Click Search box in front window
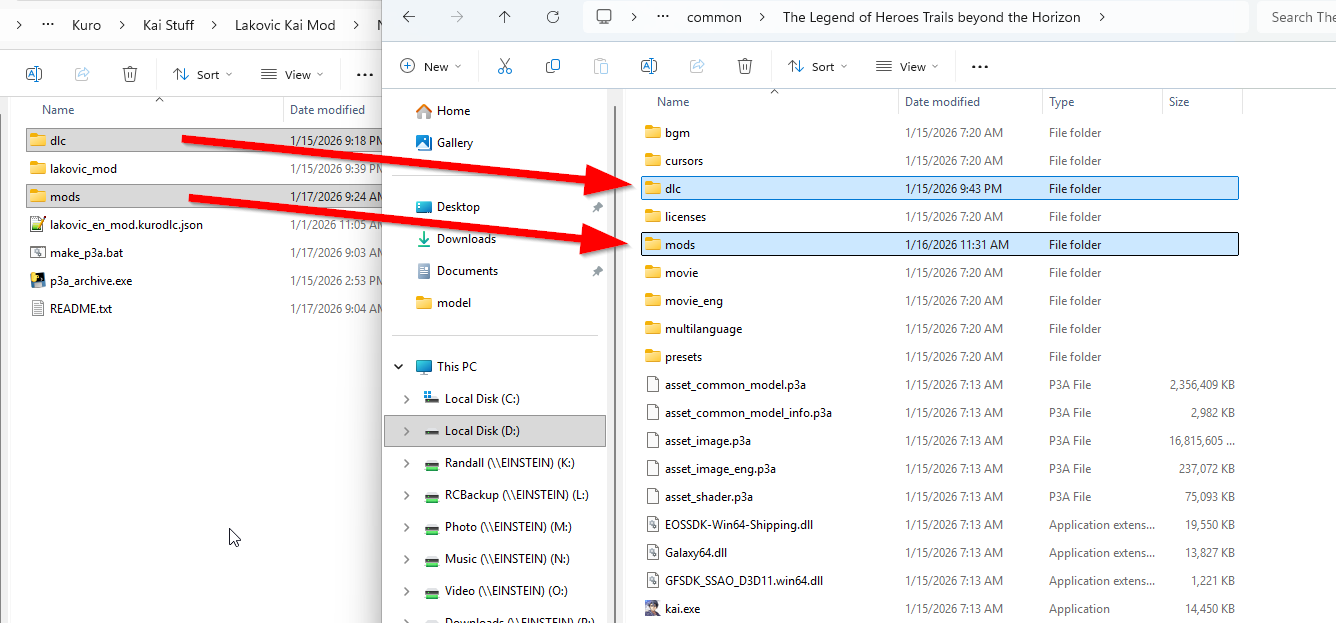Viewport: 1336px width, 623px height. pos(1296,17)
